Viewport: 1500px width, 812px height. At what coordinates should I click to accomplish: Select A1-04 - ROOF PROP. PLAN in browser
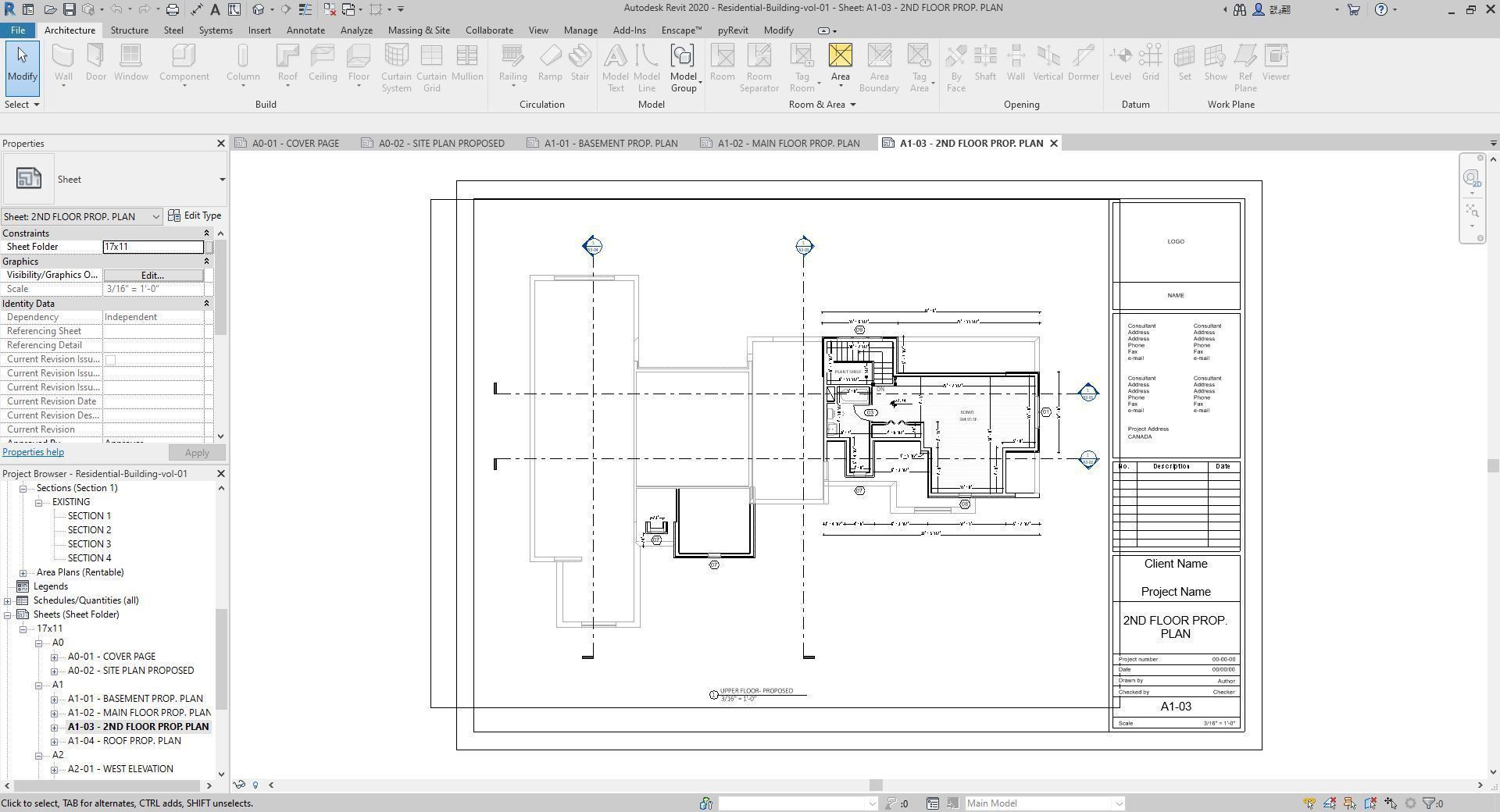click(x=124, y=741)
